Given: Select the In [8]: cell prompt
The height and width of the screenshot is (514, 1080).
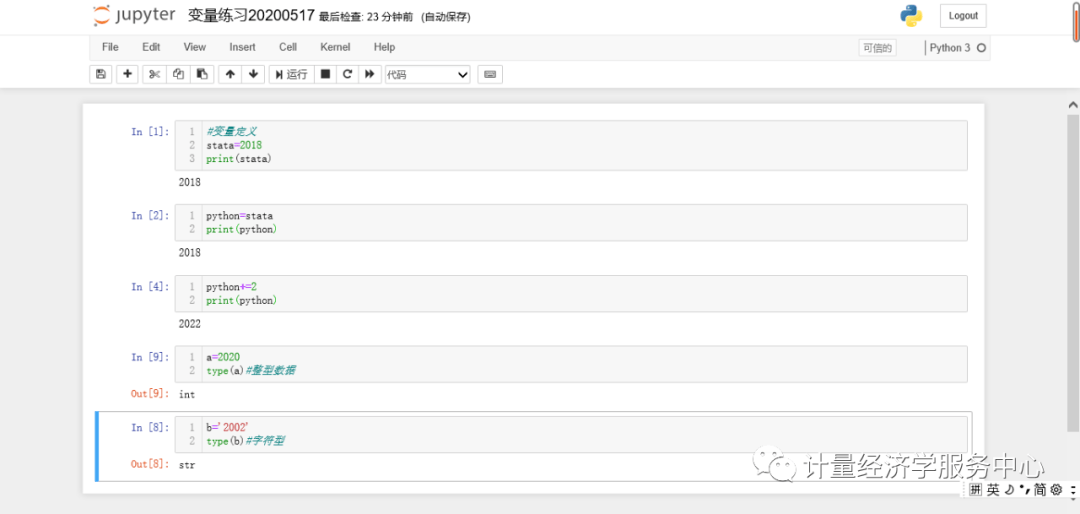Looking at the screenshot, I should click(149, 427).
